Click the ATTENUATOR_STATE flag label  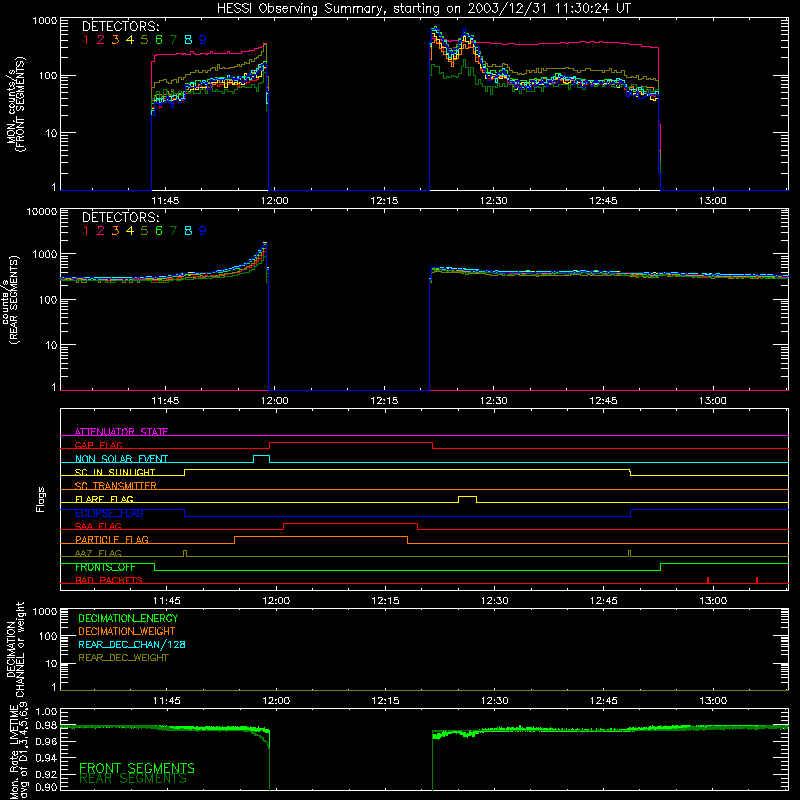pyautogui.click(x=121, y=432)
